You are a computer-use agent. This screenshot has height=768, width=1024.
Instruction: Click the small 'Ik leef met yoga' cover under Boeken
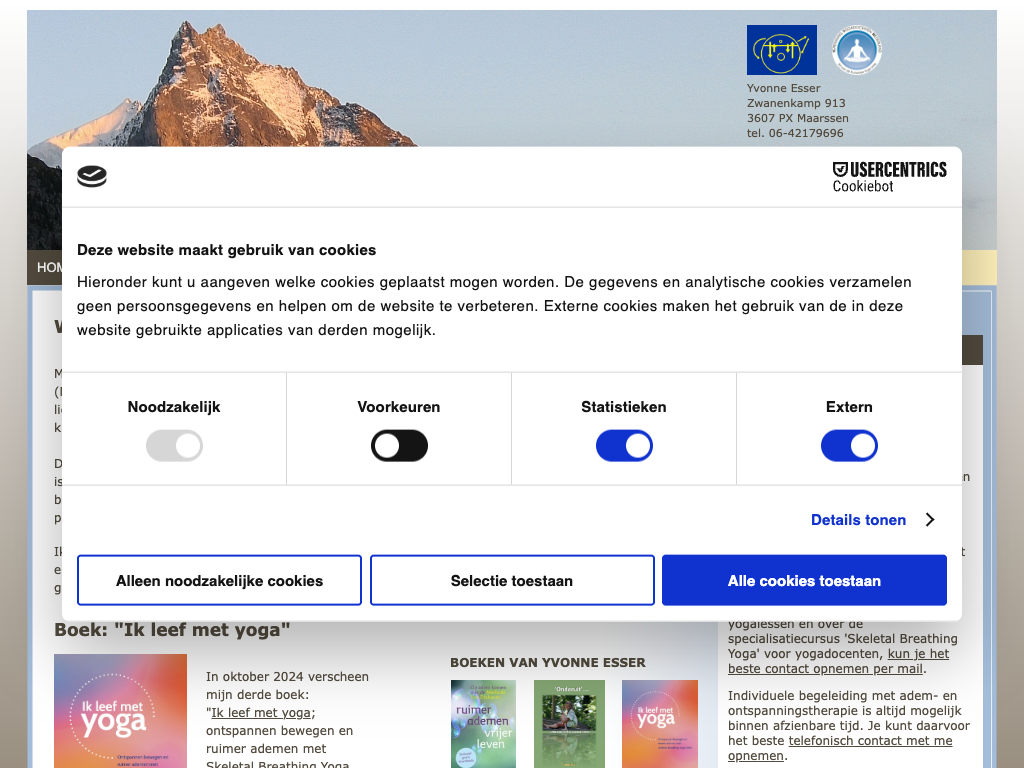[660, 724]
